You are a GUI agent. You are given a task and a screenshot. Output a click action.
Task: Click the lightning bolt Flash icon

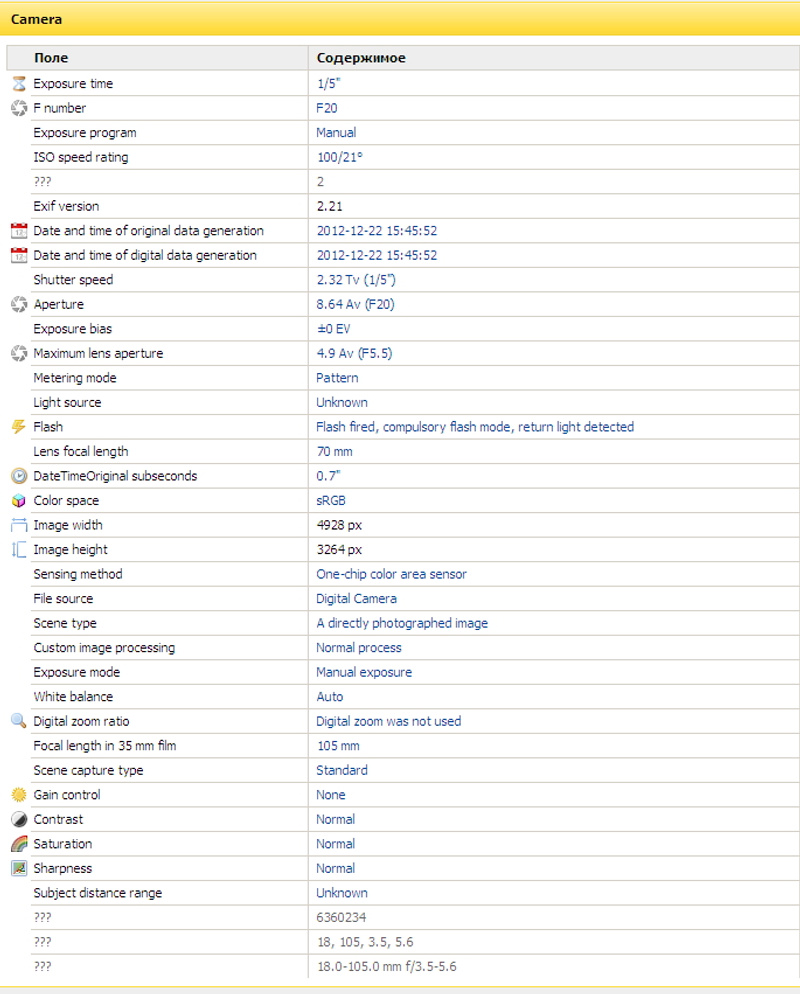pyautogui.click(x=18, y=427)
